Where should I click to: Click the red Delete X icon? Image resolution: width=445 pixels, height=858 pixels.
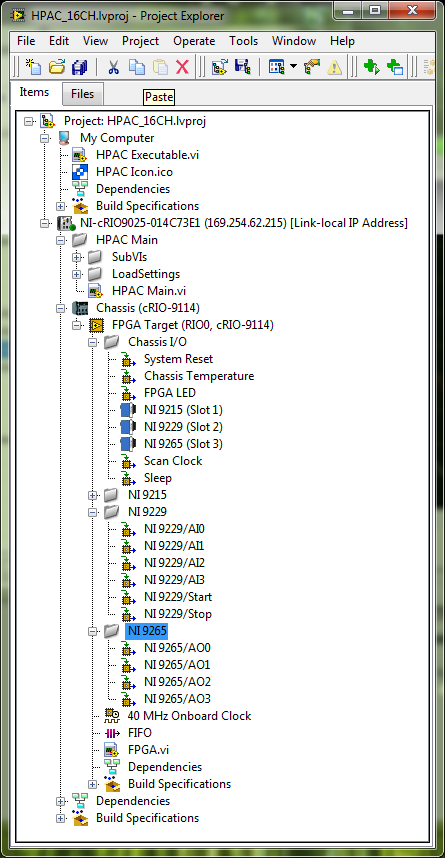182,68
